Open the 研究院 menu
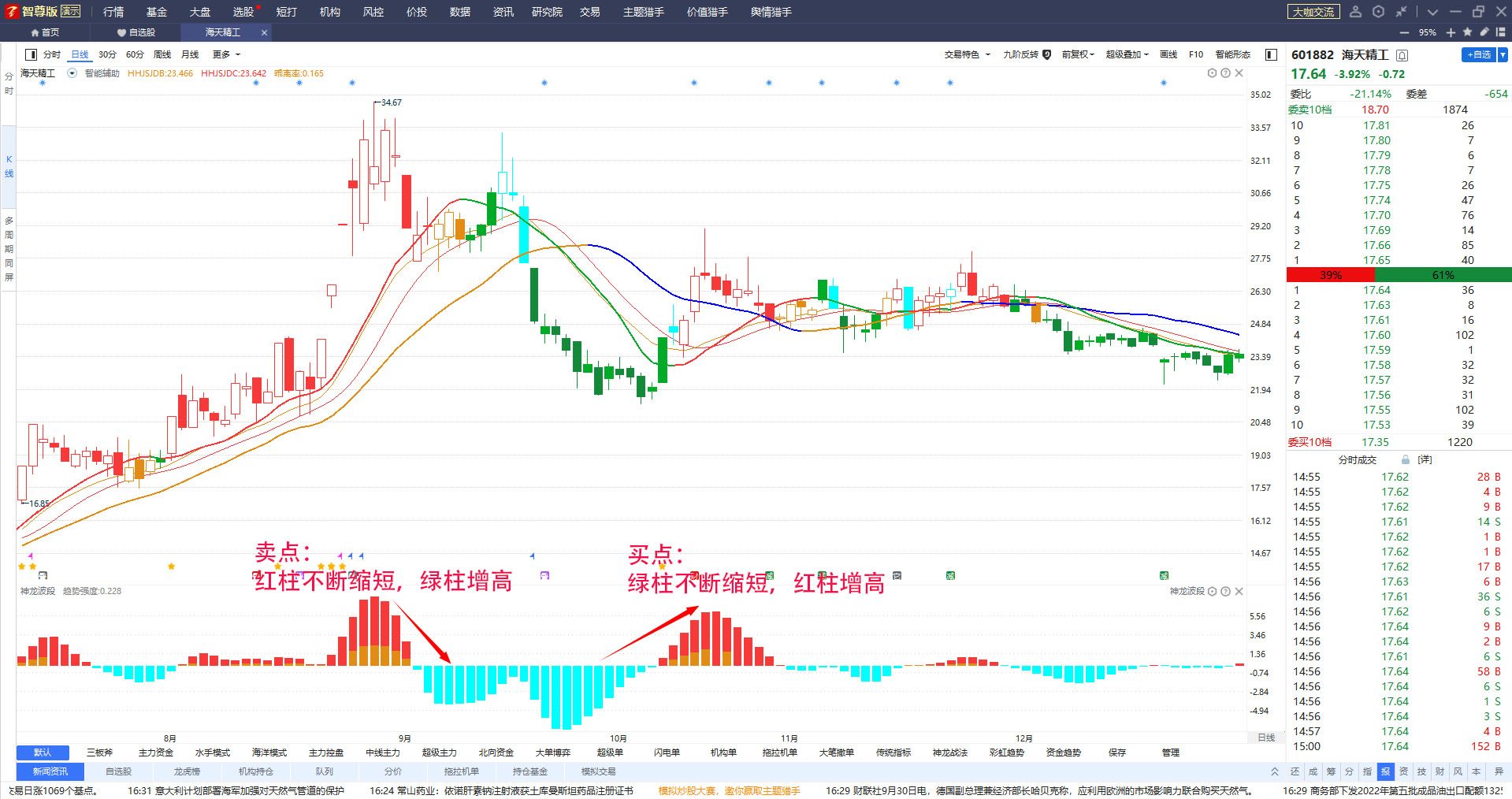 547,12
